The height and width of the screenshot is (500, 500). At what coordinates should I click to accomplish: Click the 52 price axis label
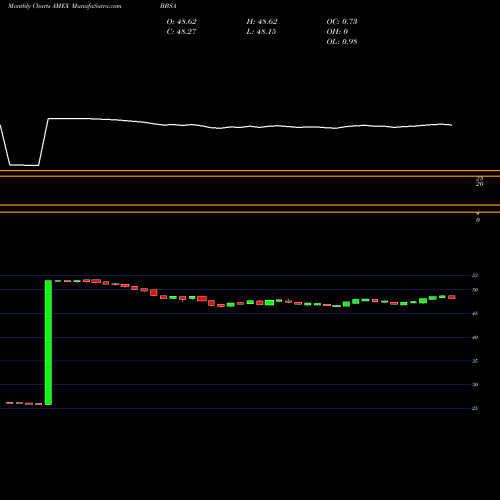coord(475,275)
